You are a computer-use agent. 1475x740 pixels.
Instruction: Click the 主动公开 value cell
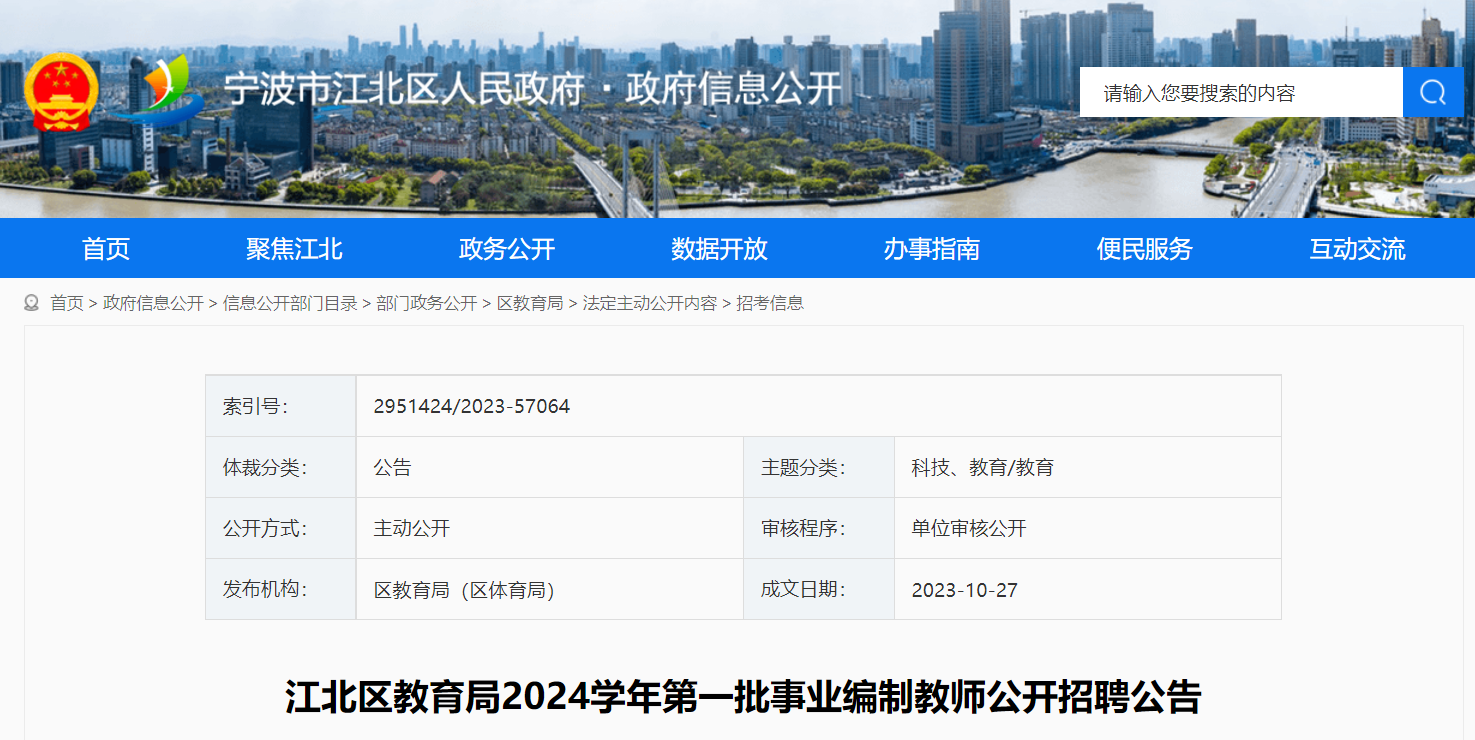pos(550,528)
